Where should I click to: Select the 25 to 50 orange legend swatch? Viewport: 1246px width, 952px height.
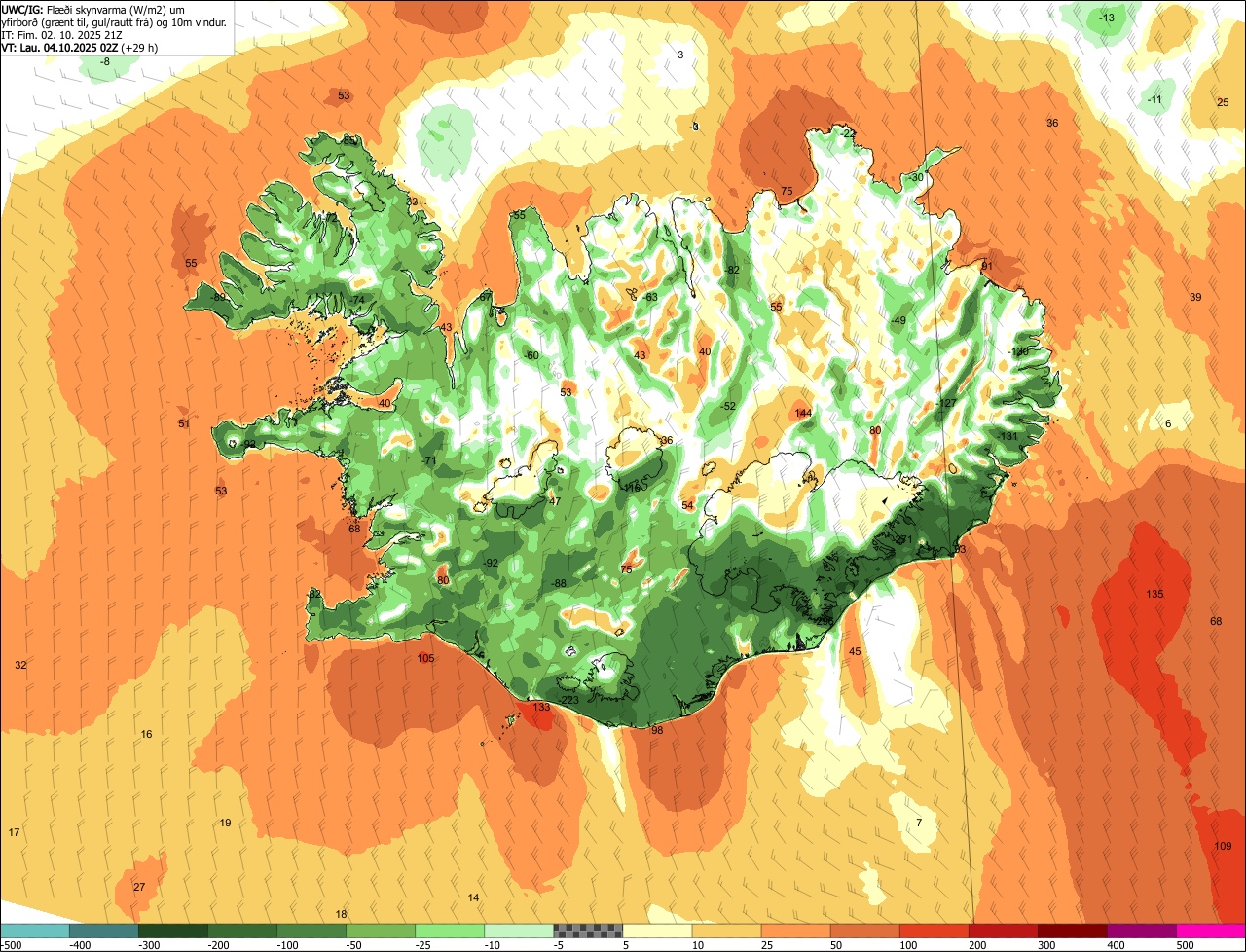click(795, 930)
